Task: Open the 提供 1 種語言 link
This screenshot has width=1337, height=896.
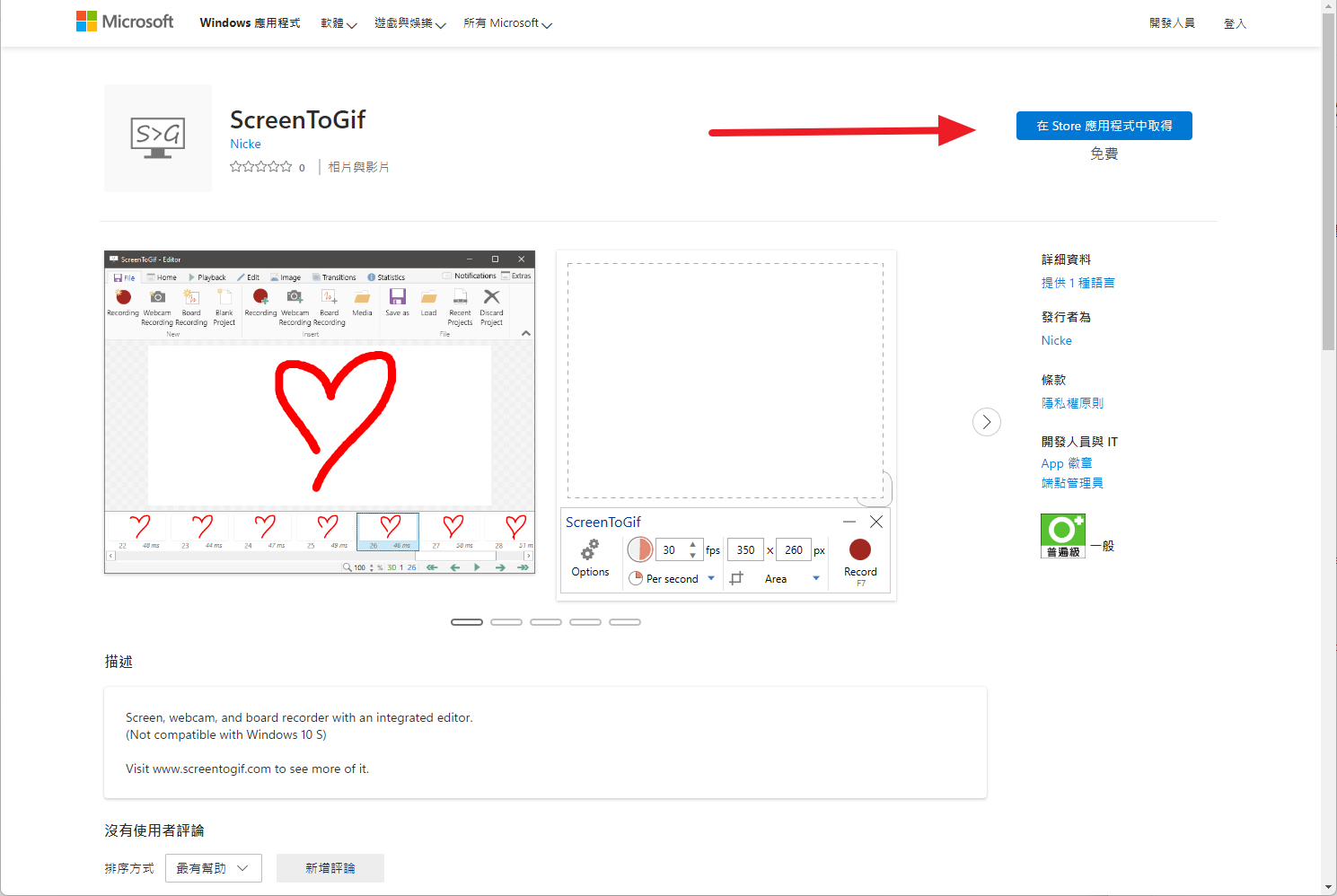Action: point(1078,283)
